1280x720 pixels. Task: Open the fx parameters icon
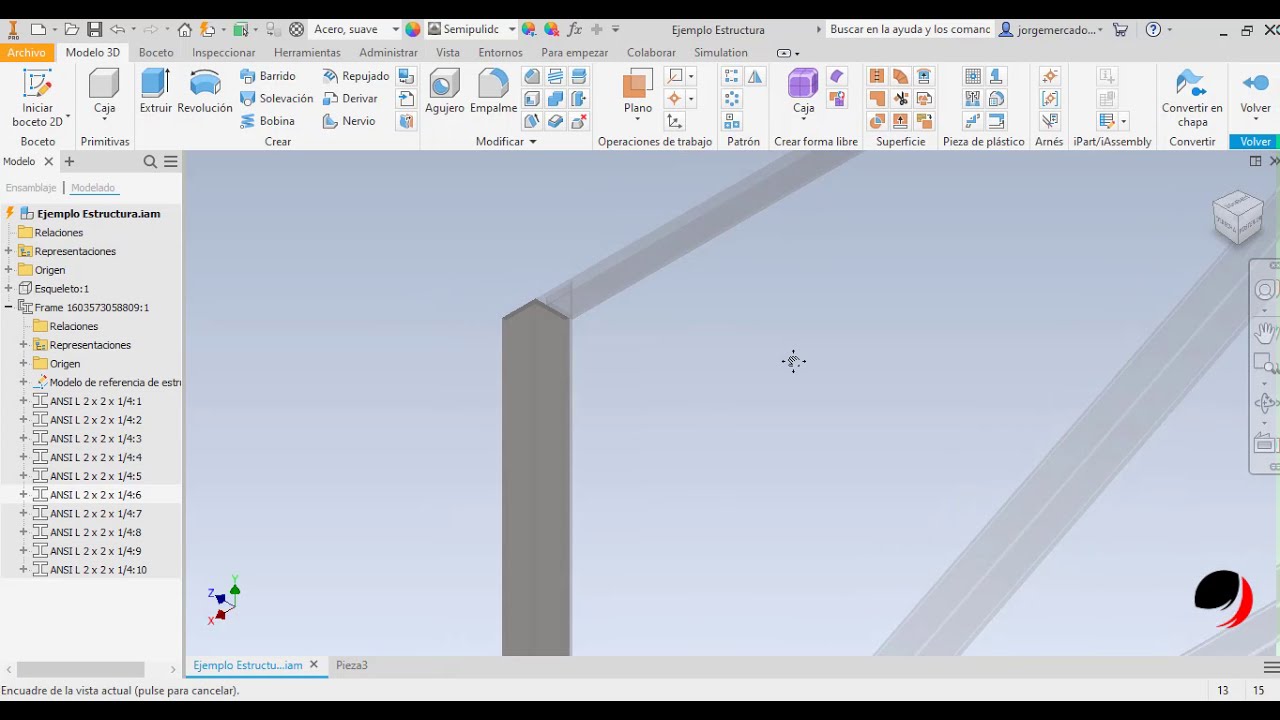(x=574, y=29)
